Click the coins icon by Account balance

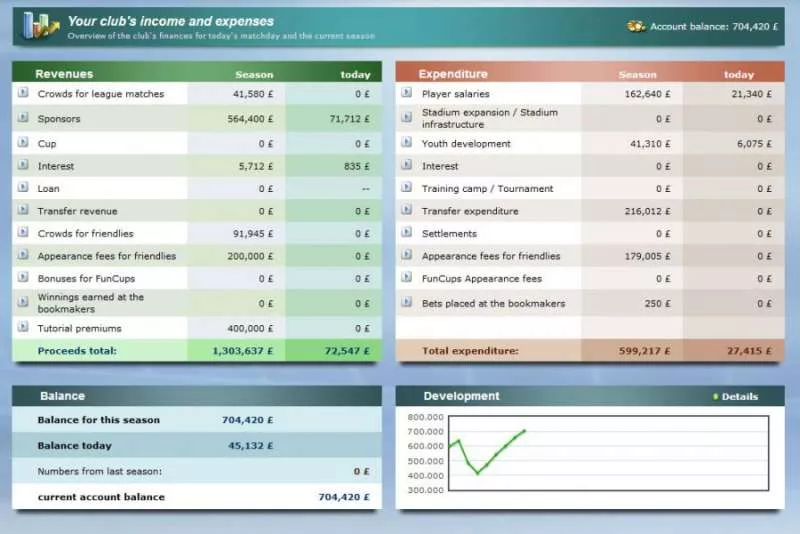[x=636, y=26]
